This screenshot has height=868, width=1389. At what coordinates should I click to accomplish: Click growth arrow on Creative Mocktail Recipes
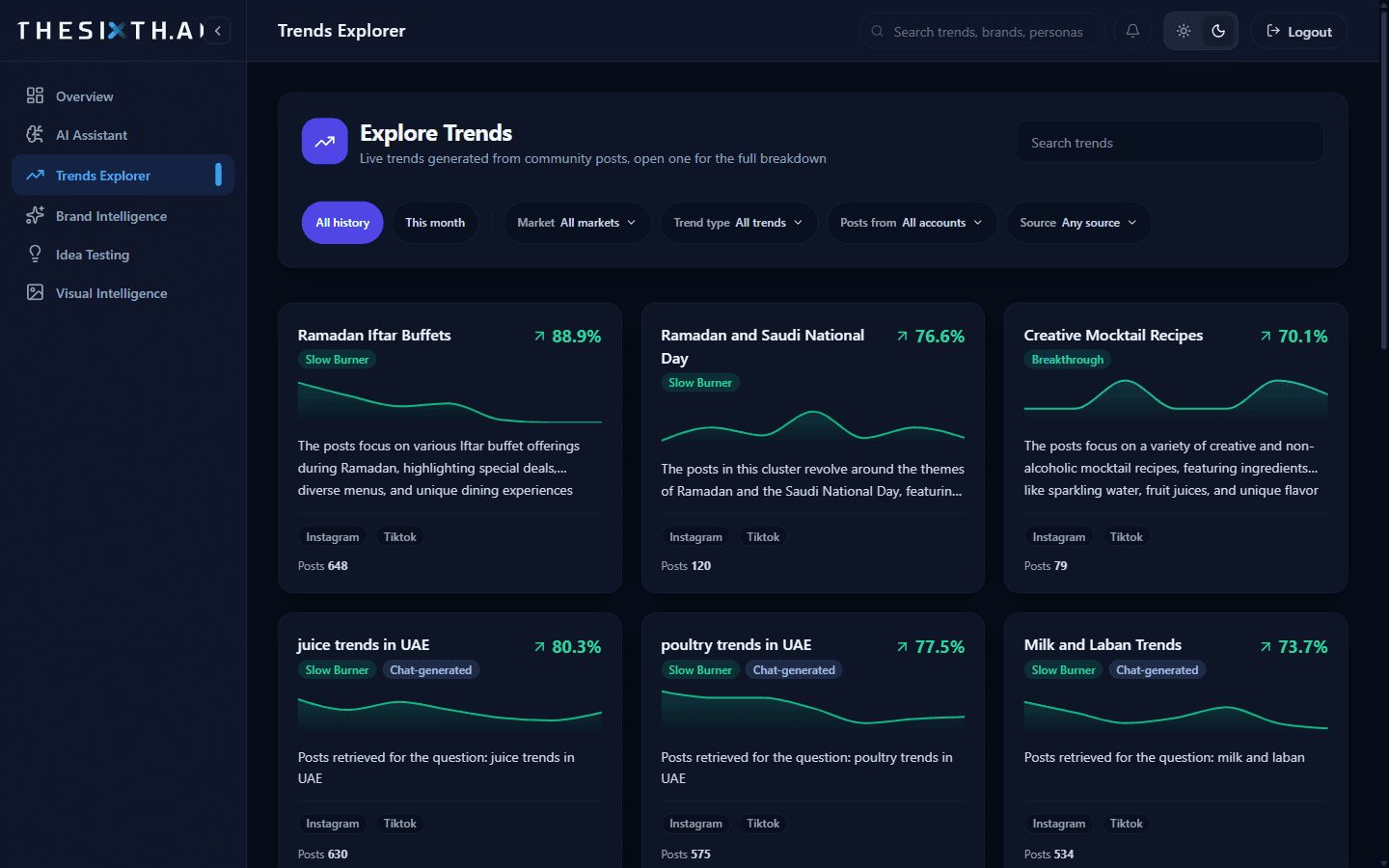click(1266, 336)
